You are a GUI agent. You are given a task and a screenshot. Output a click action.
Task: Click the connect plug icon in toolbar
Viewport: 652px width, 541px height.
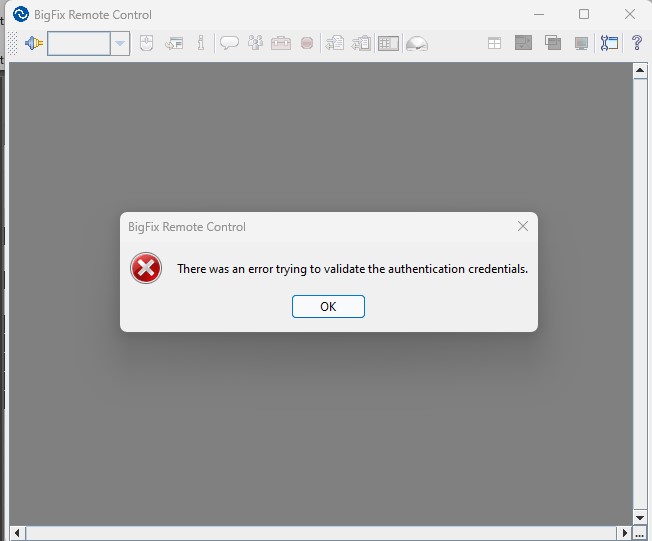[34, 43]
